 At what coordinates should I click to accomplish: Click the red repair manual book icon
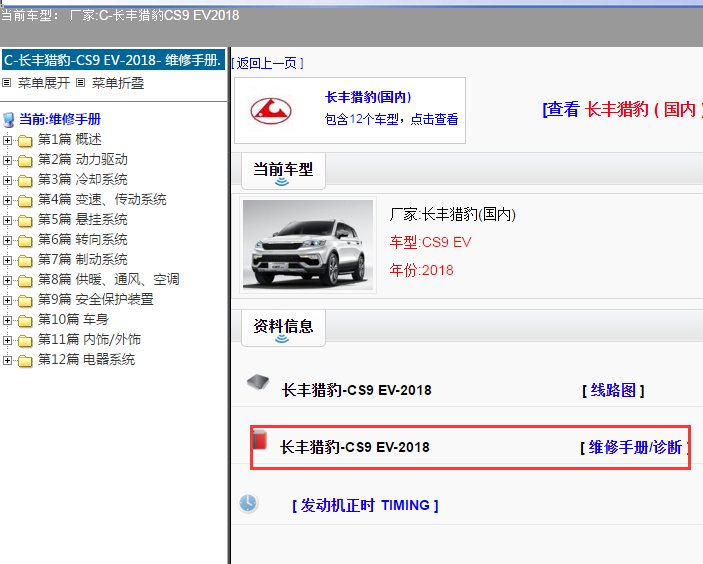point(260,439)
